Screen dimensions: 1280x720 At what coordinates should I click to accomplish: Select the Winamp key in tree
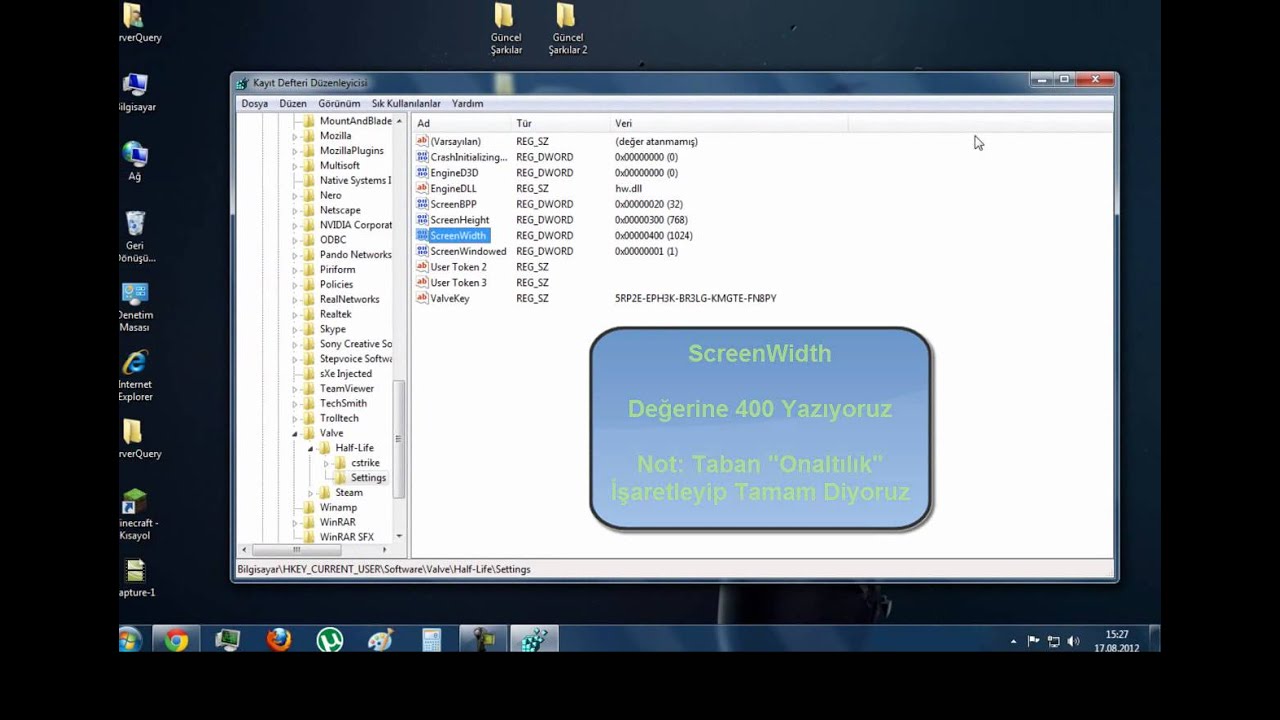(x=338, y=508)
